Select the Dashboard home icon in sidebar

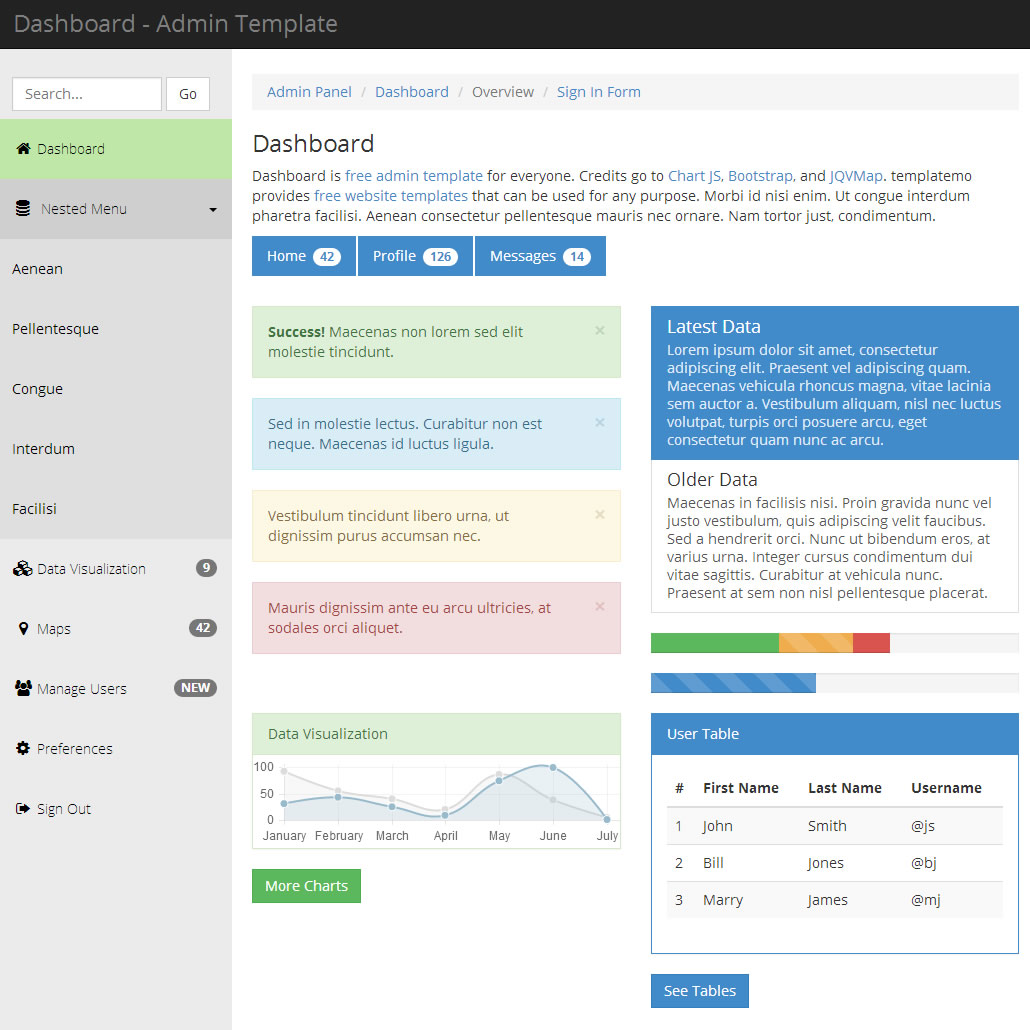coord(22,148)
